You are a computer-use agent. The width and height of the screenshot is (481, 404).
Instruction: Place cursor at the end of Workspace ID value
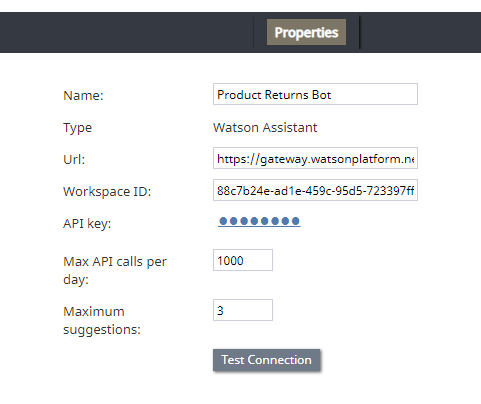click(415, 191)
